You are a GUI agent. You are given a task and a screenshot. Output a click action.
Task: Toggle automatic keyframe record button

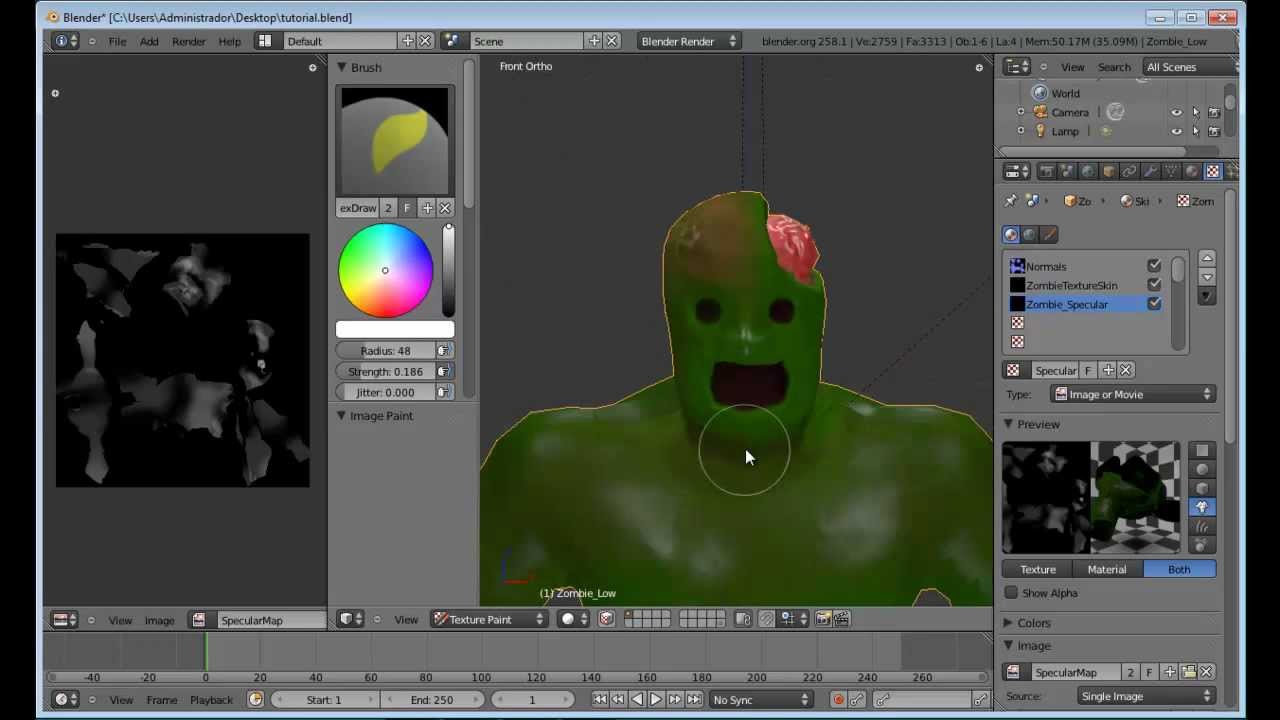[838, 700]
